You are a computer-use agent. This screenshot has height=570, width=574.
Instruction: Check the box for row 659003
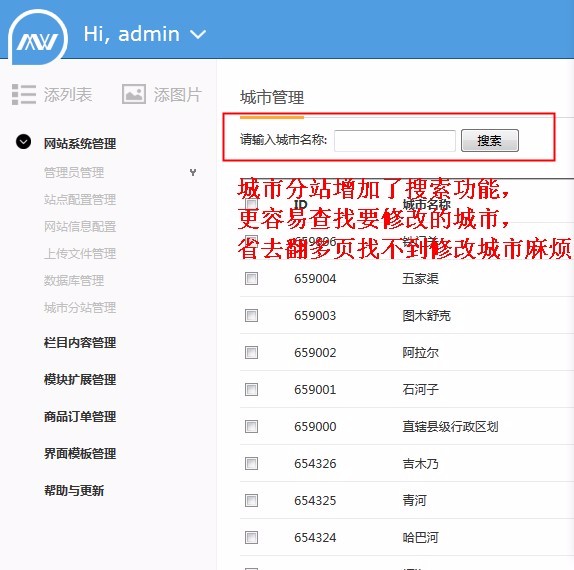[251, 316]
